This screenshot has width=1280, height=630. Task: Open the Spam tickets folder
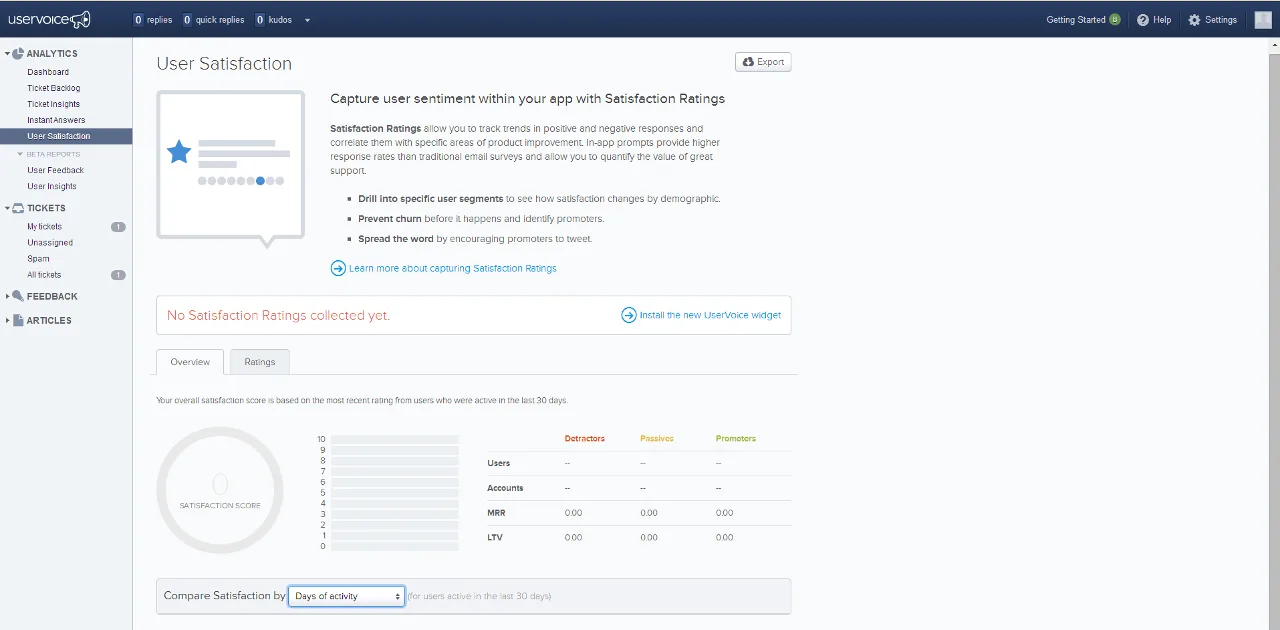pos(38,259)
